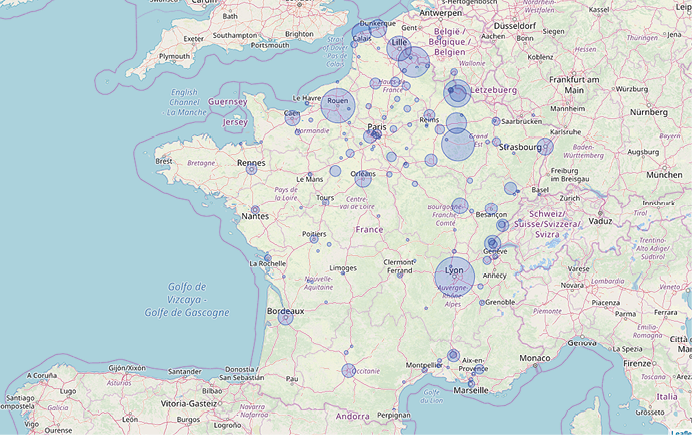Click the circle marker on Lille
This screenshot has width=692, height=435.
point(399,47)
